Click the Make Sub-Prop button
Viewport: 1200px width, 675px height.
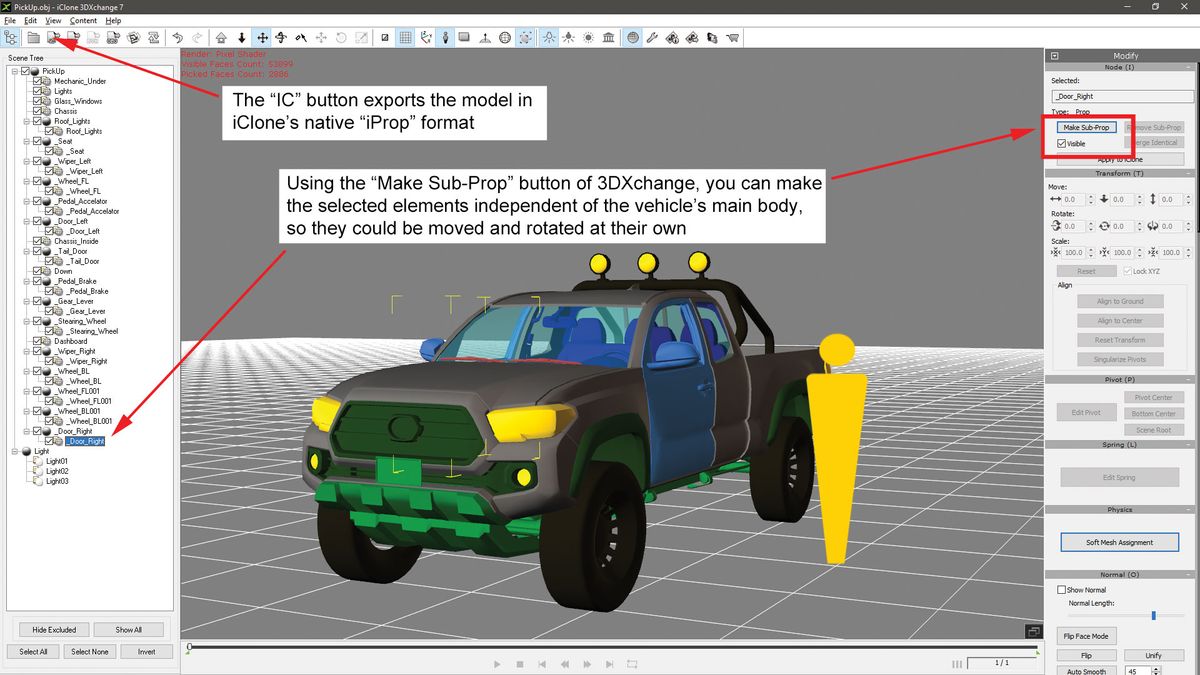pyautogui.click(x=1088, y=127)
